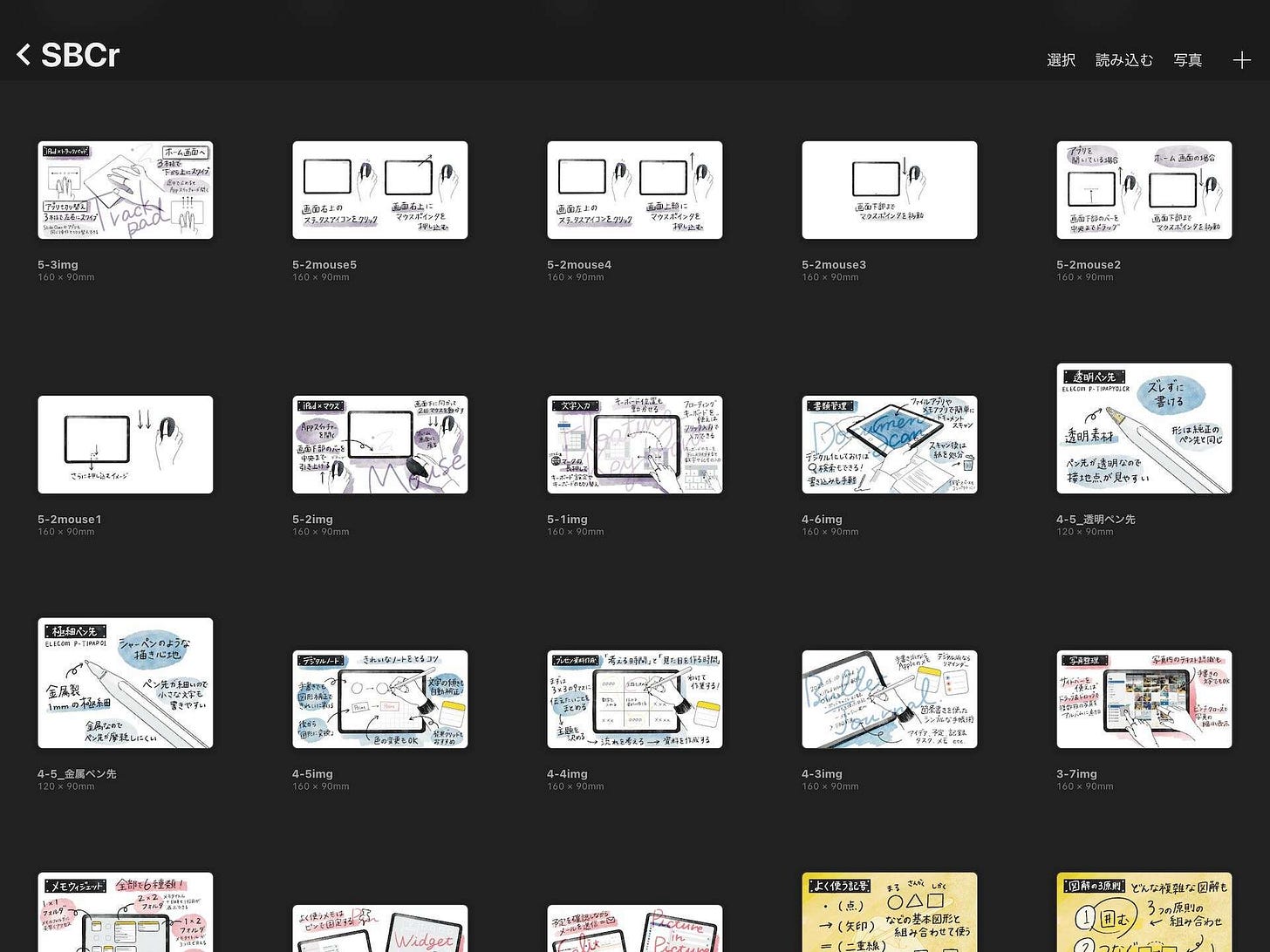Tap the 4-4img file name
The height and width of the screenshot is (952, 1270).
(567, 773)
